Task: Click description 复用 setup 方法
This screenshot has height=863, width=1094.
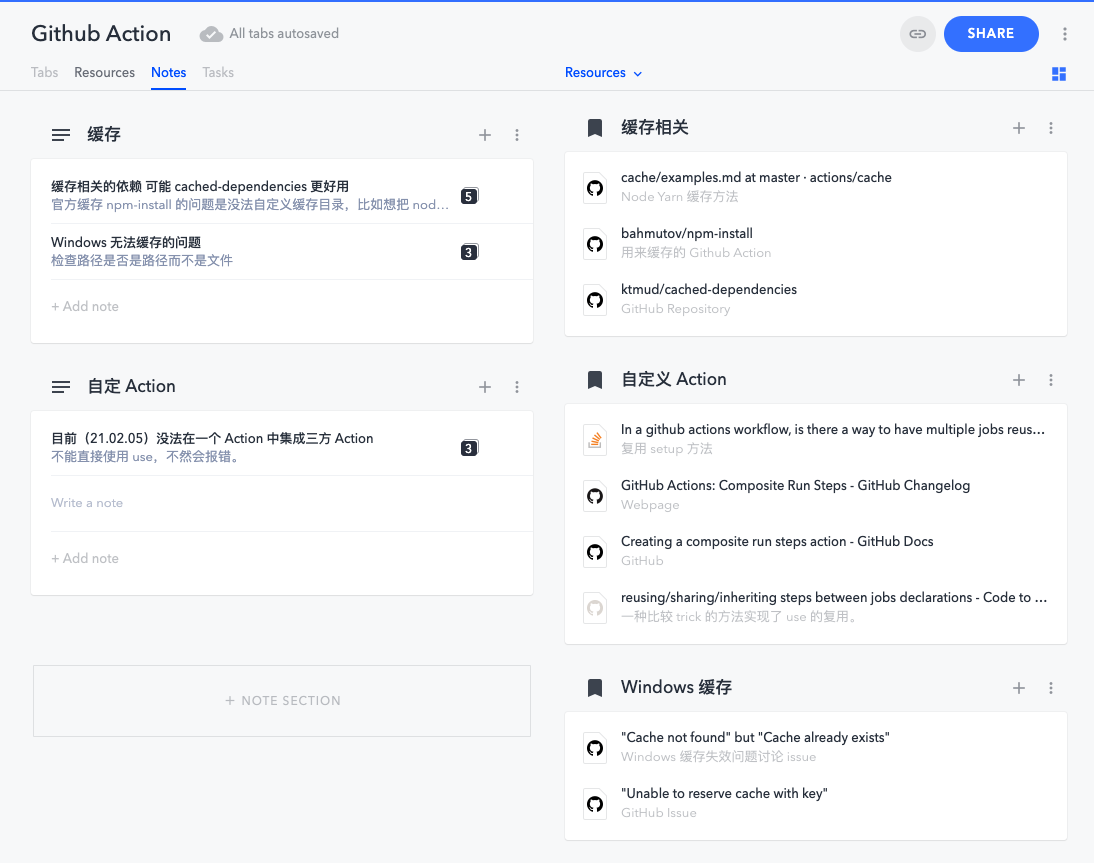Action: click(666, 449)
